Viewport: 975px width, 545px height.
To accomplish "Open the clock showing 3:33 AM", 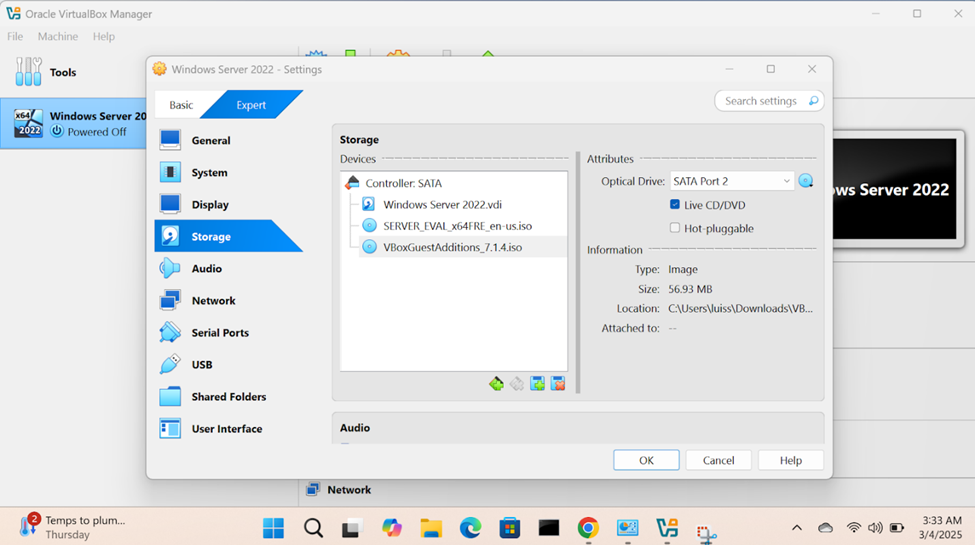I will tap(940, 527).
